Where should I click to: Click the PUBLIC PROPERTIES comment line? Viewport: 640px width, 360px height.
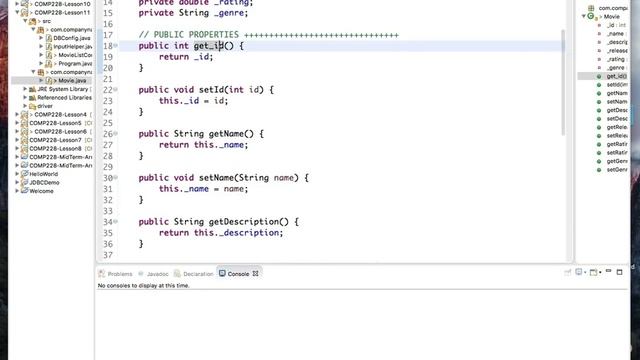point(269,35)
